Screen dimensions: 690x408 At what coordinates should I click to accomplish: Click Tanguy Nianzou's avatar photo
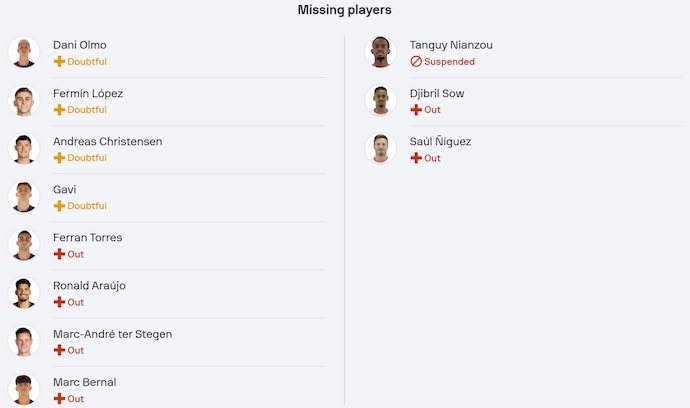coord(381,52)
